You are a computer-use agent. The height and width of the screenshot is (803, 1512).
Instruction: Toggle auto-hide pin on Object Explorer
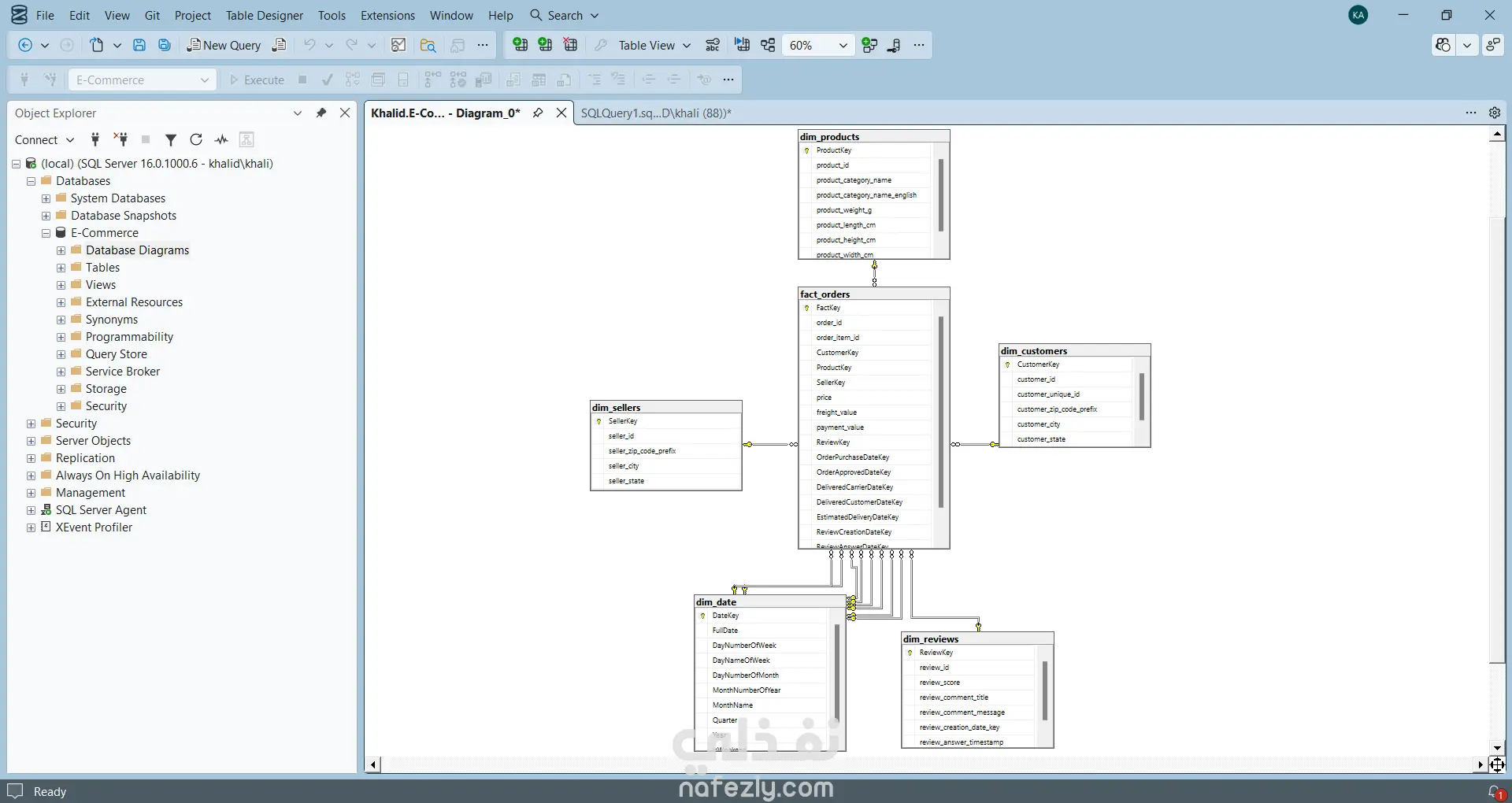[x=321, y=113]
